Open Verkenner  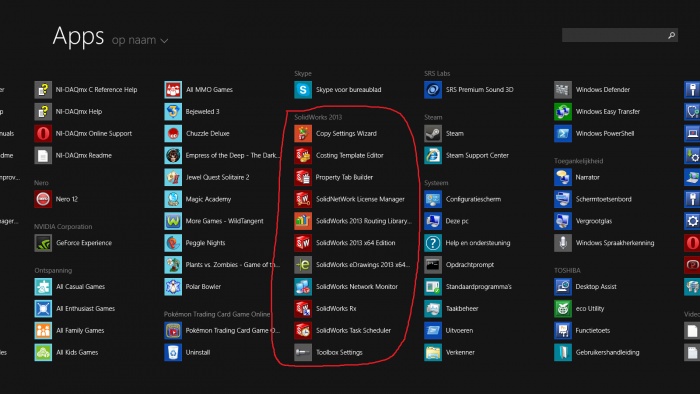450,352
